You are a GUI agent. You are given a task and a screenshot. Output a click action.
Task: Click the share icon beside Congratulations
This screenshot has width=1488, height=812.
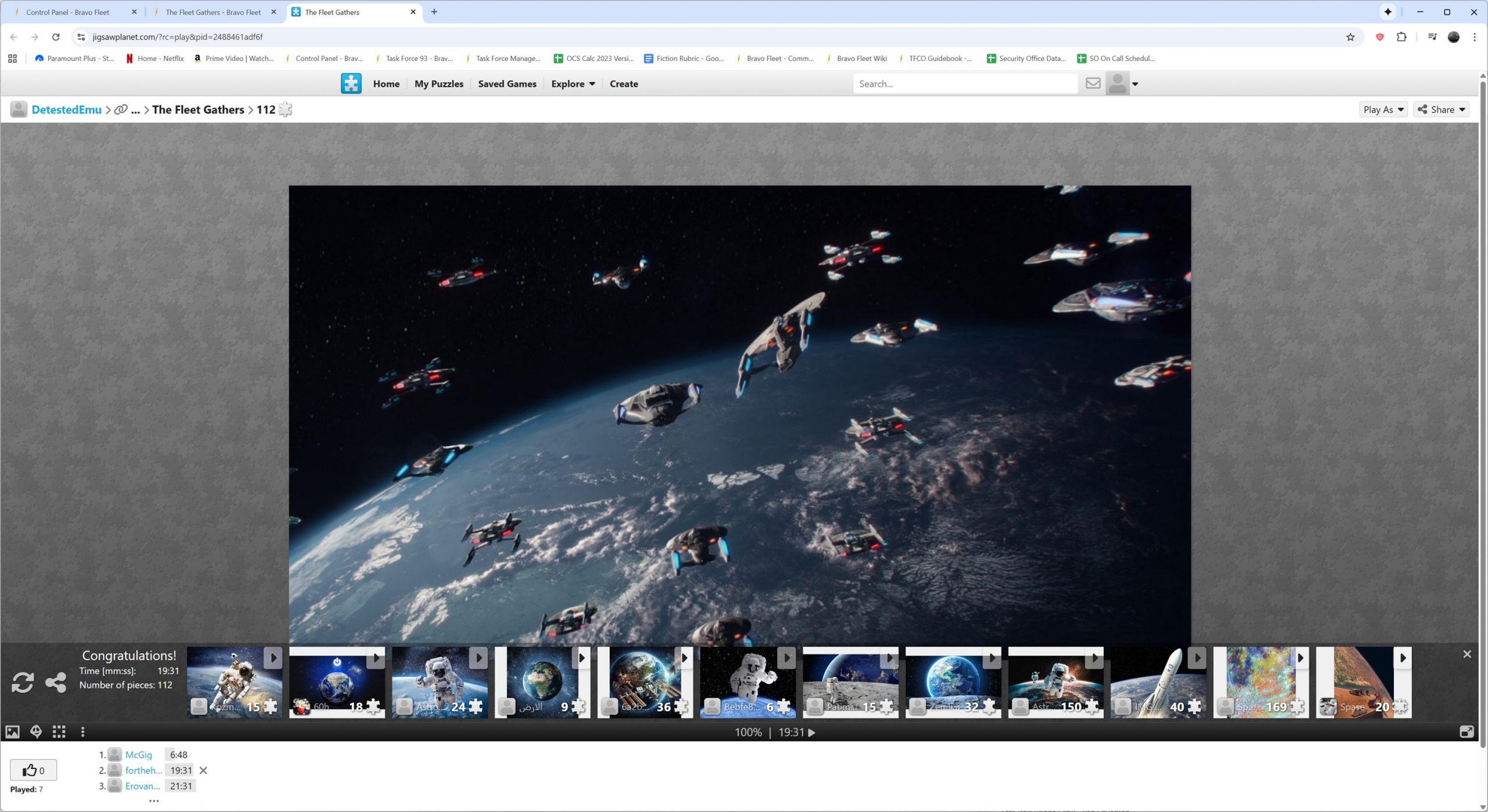coord(56,682)
